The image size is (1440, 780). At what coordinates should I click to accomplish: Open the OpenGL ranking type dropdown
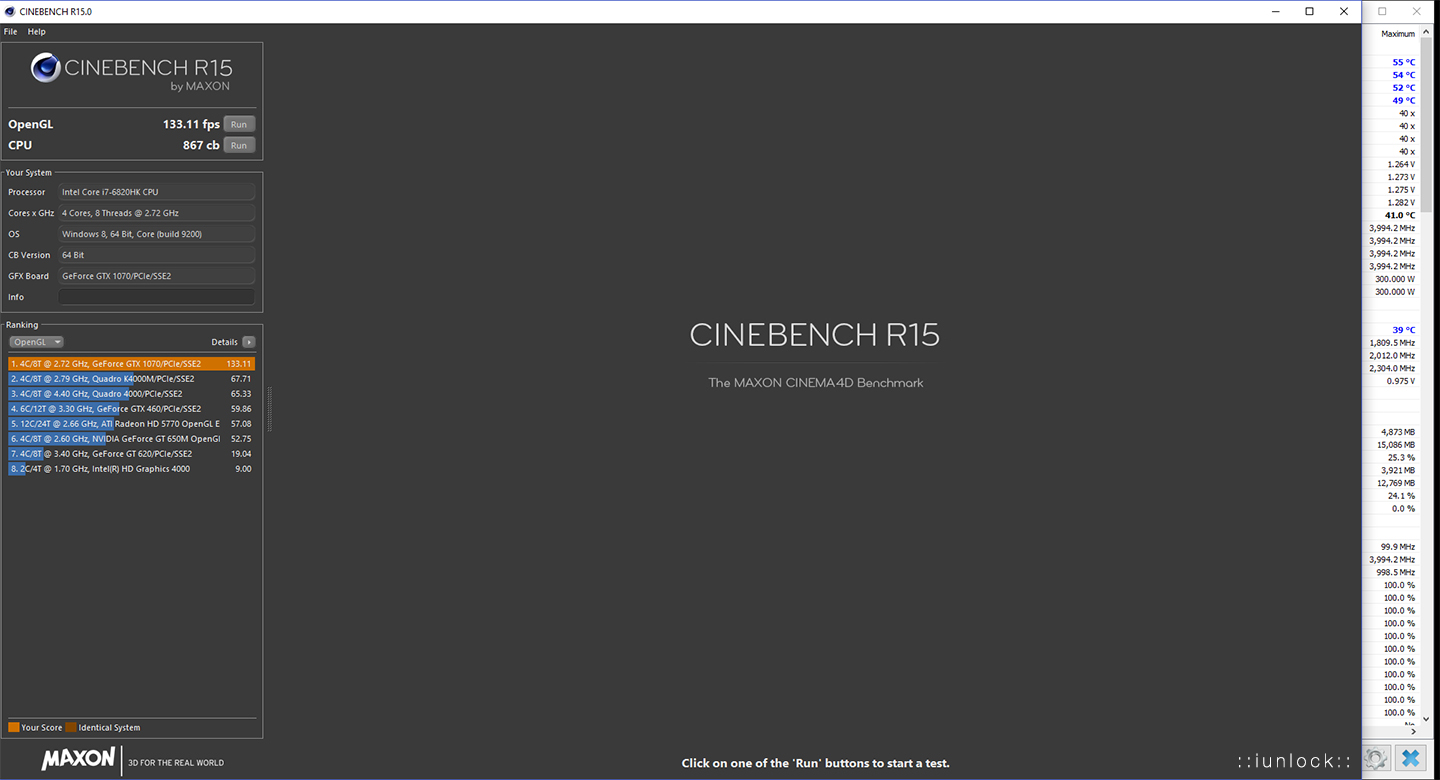point(36,342)
